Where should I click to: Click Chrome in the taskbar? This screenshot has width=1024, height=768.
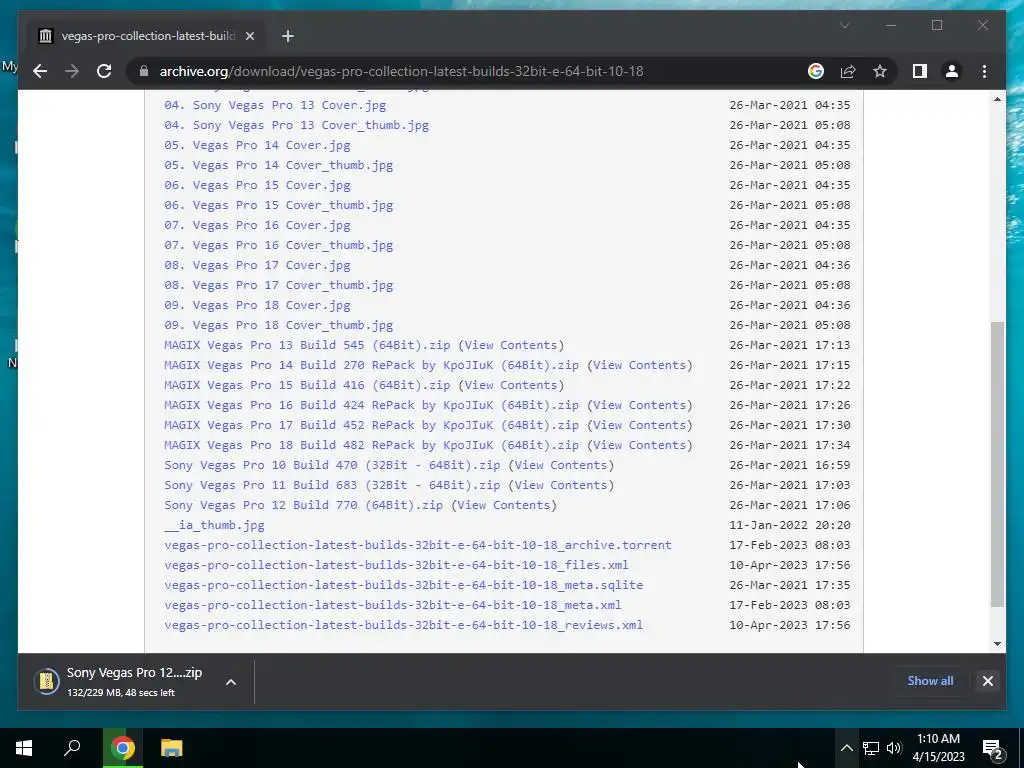click(x=123, y=748)
